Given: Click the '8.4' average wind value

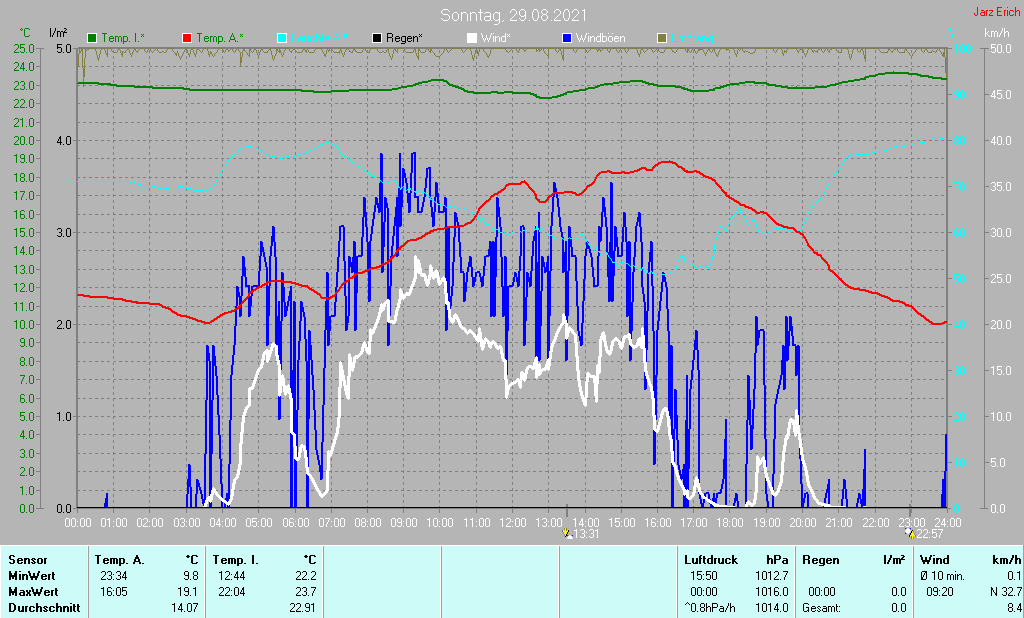Looking at the screenshot, I should [1014, 608].
